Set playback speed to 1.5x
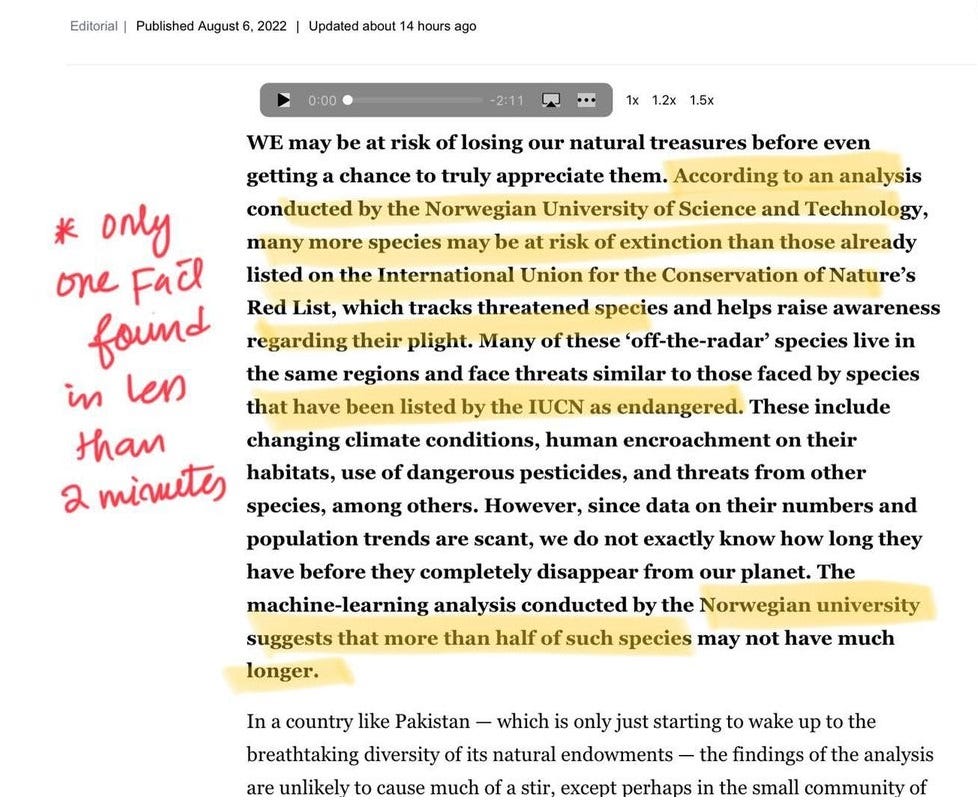 click(701, 100)
